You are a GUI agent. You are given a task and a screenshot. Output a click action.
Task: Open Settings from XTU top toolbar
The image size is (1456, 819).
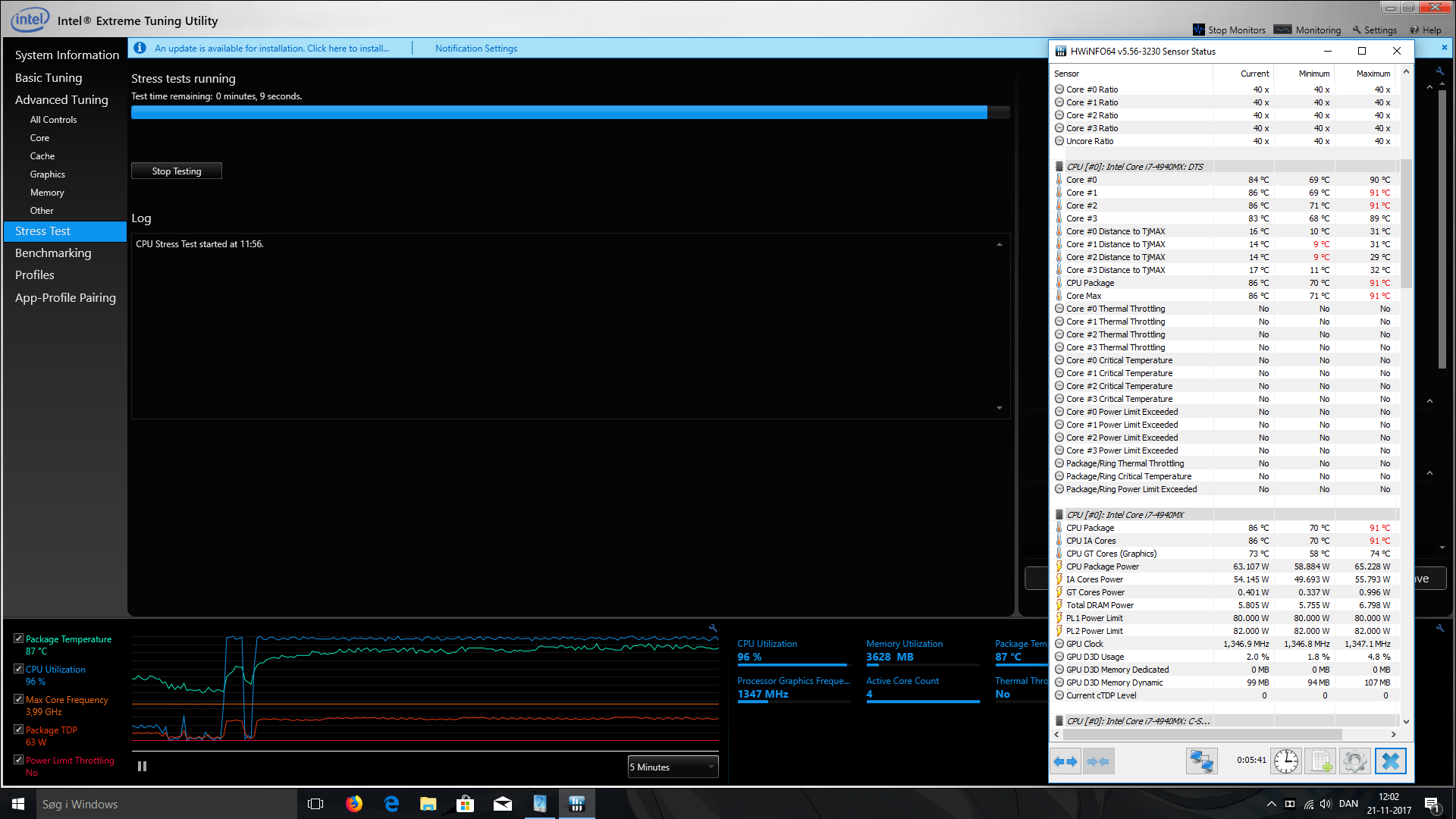1375,30
